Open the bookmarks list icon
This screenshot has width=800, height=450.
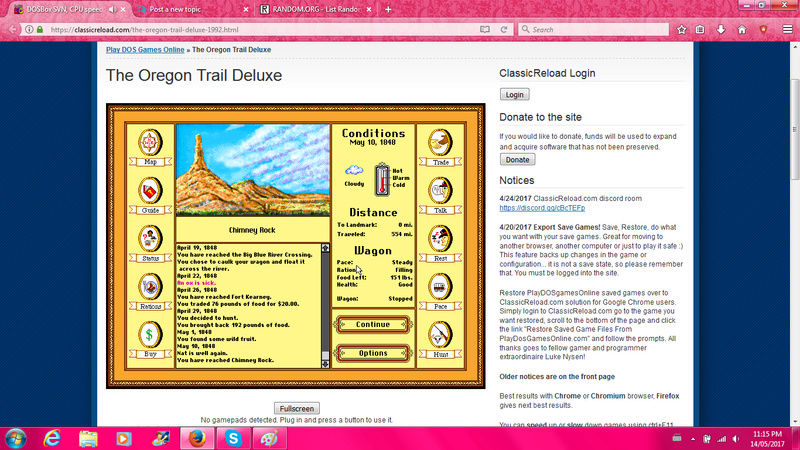coord(700,30)
